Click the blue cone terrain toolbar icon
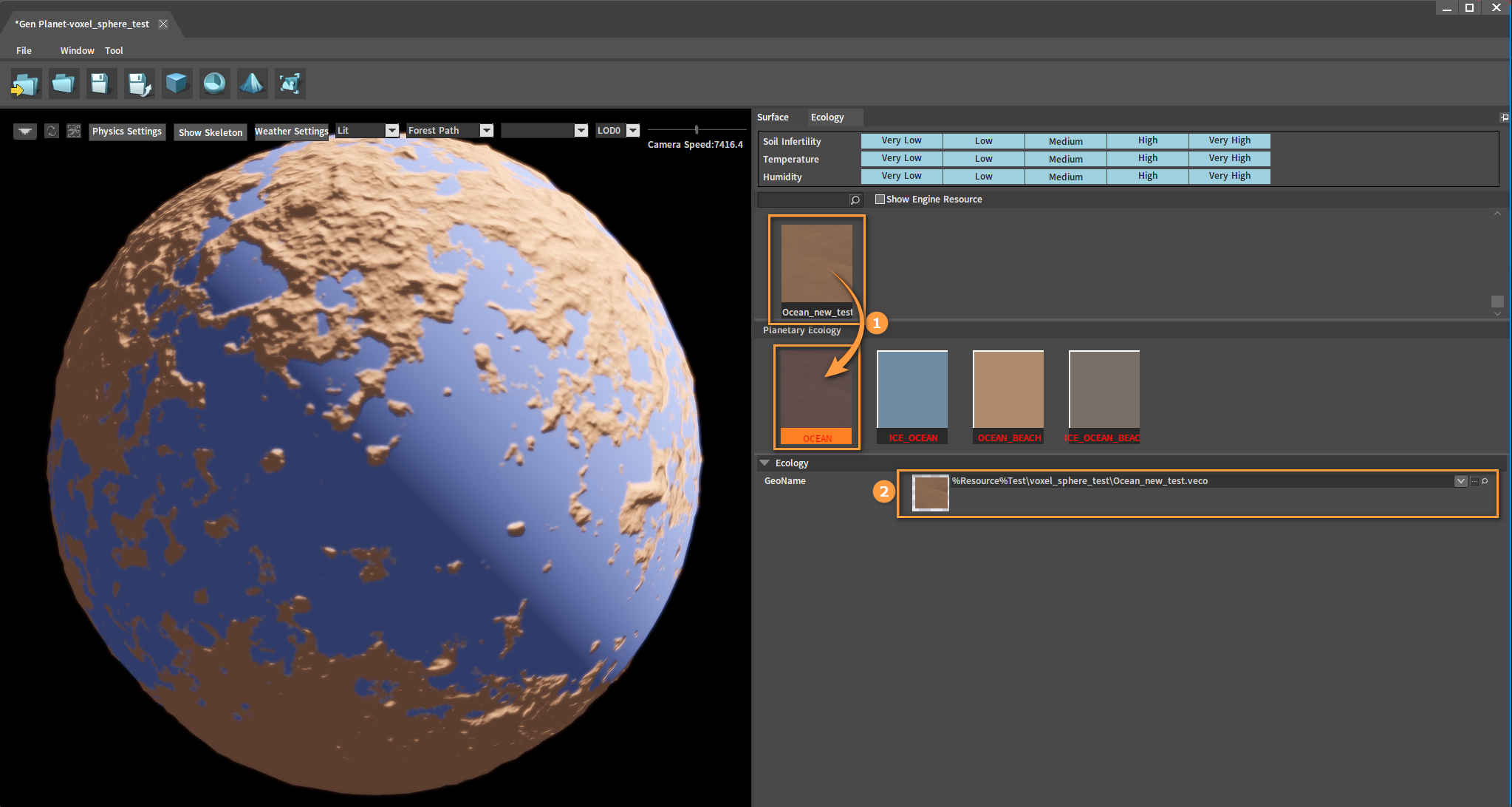Screen dimensions: 1512x807 point(252,84)
